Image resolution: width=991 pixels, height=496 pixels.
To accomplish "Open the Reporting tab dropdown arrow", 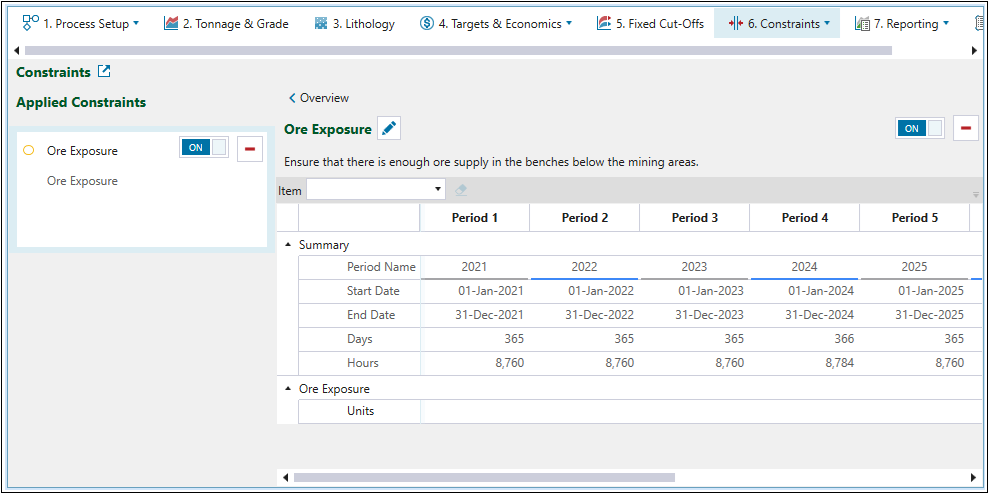I will pyautogui.click(x=945, y=23).
